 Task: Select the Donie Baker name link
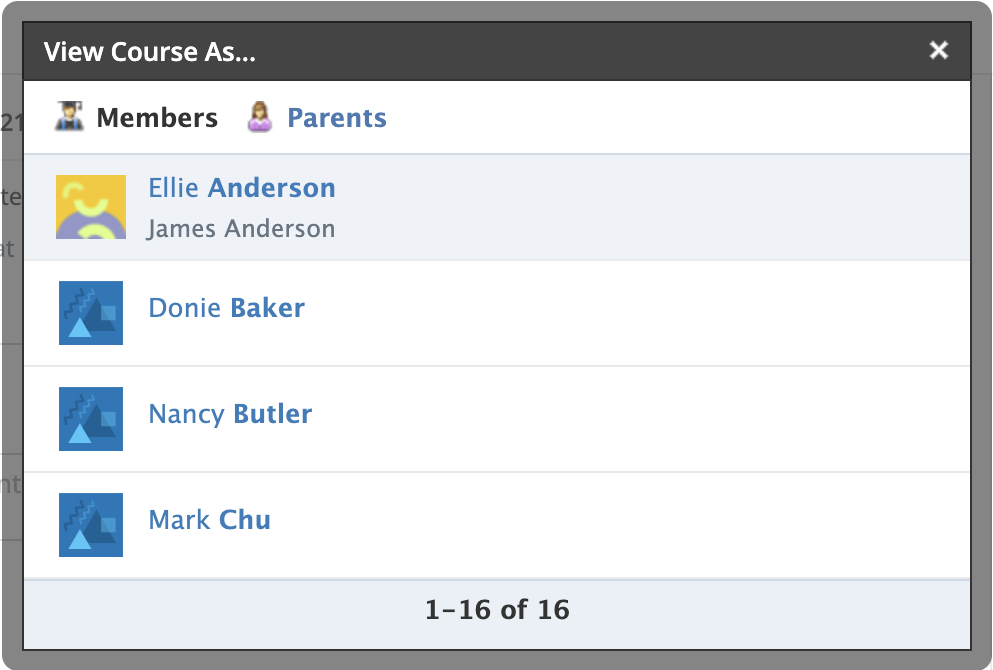pyautogui.click(x=226, y=308)
